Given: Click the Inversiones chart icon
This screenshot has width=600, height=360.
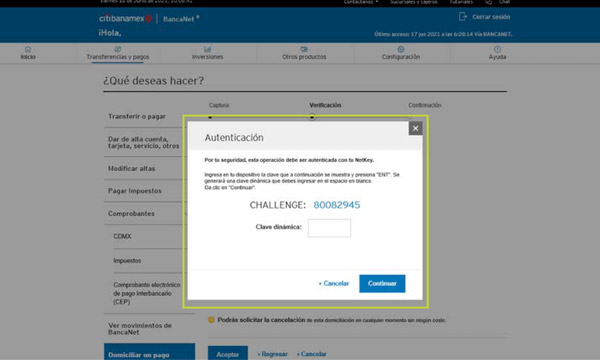Looking at the screenshot, I should [x=207, y=49].
